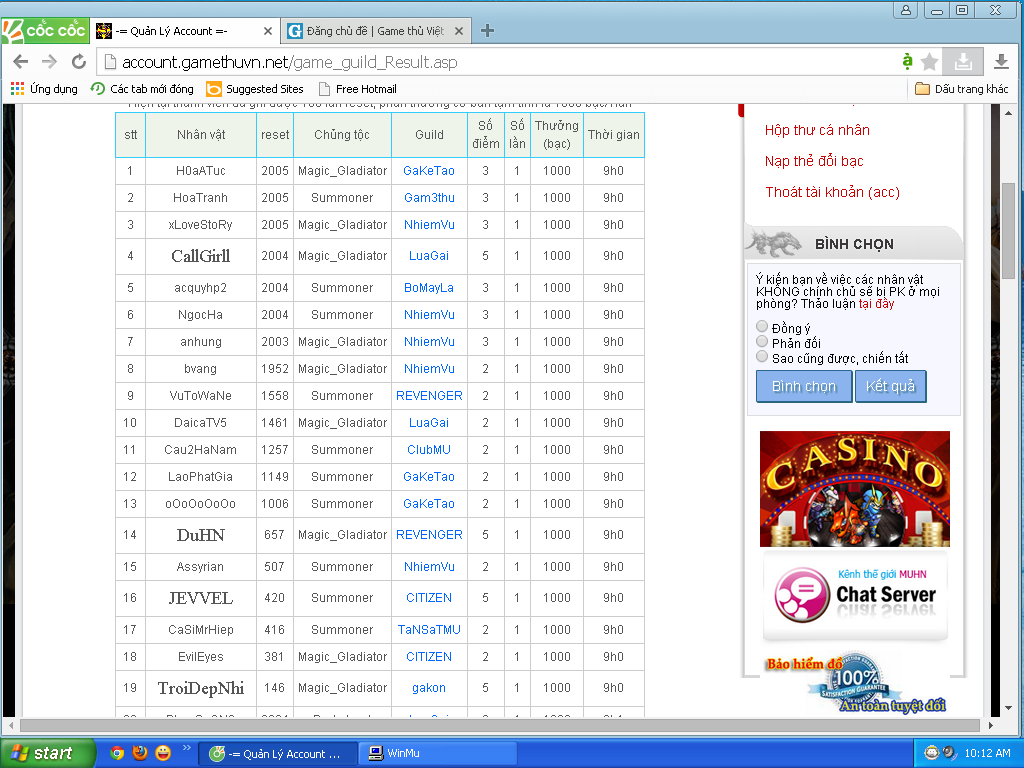Open a new tab with plus icon
The width and height of the screenshot is (1024, 768).
487,31
